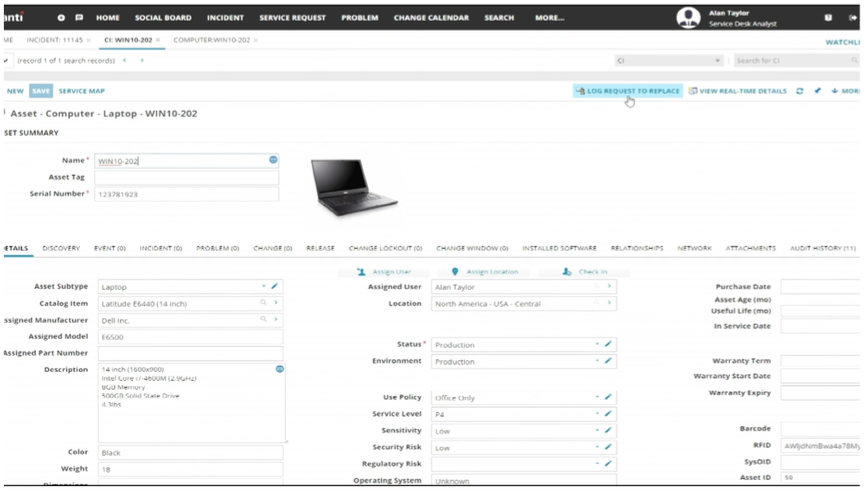Expand the Environment dropdown

tap(597, 361)
